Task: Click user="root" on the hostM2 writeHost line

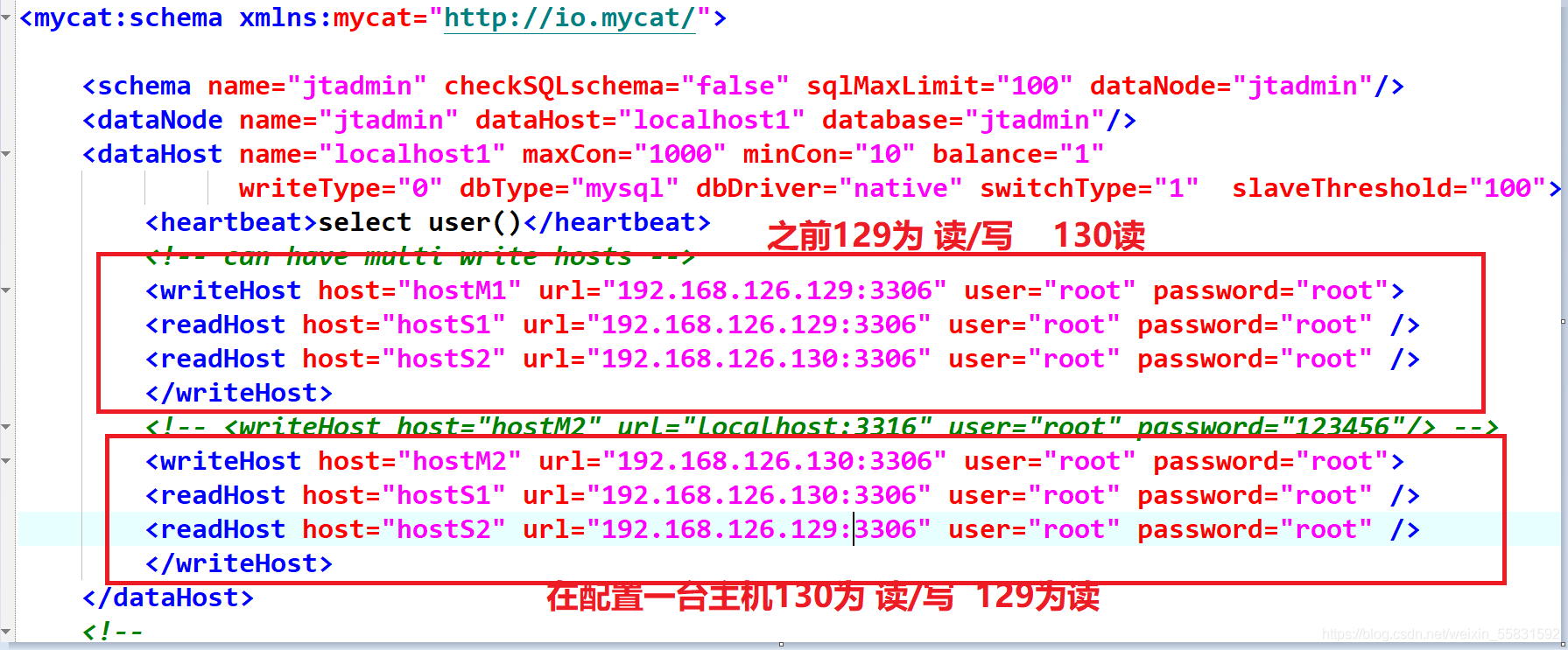Action: coord(1050,461)
